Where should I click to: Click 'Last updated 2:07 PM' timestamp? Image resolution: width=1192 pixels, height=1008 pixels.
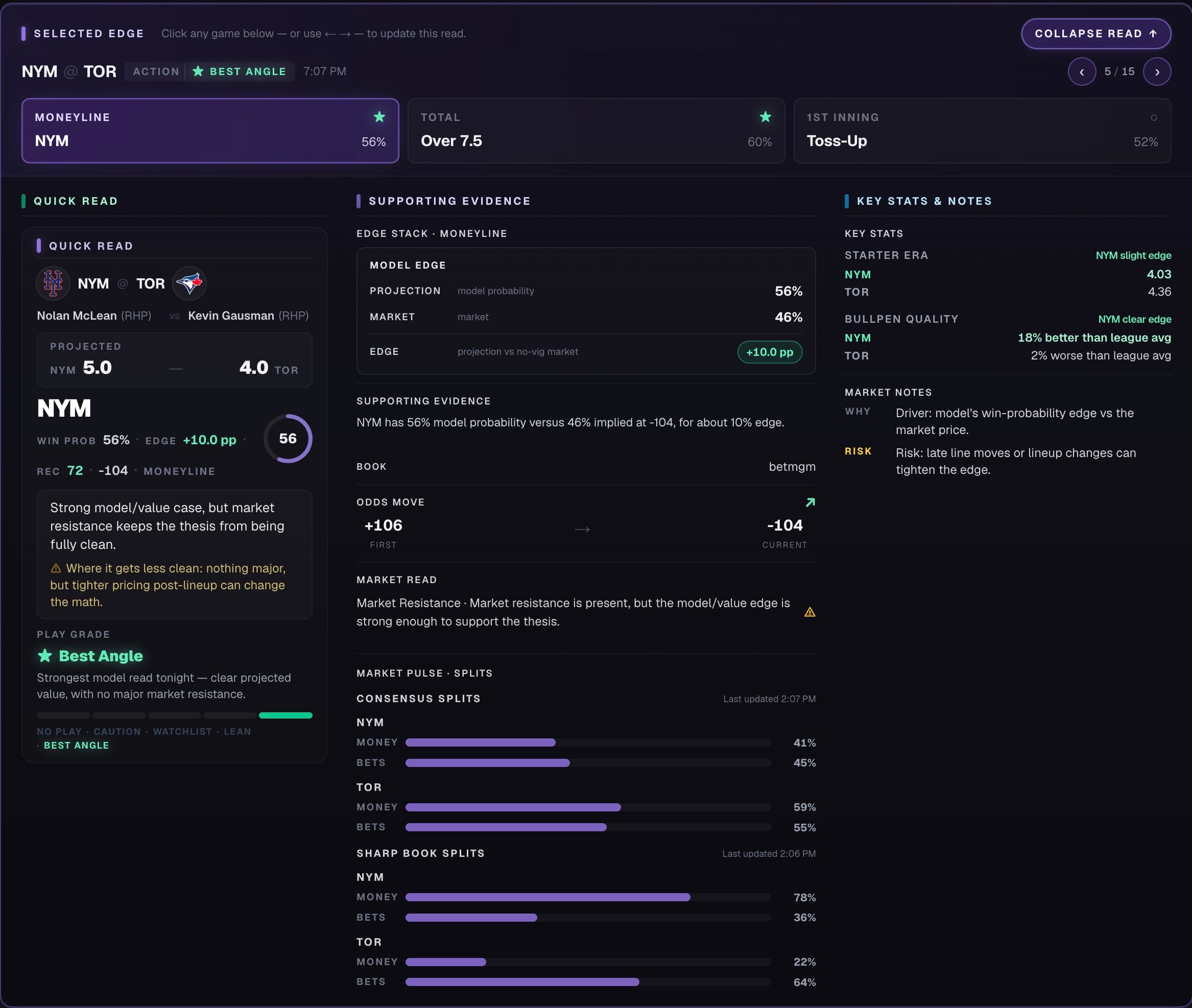[769, 699]
